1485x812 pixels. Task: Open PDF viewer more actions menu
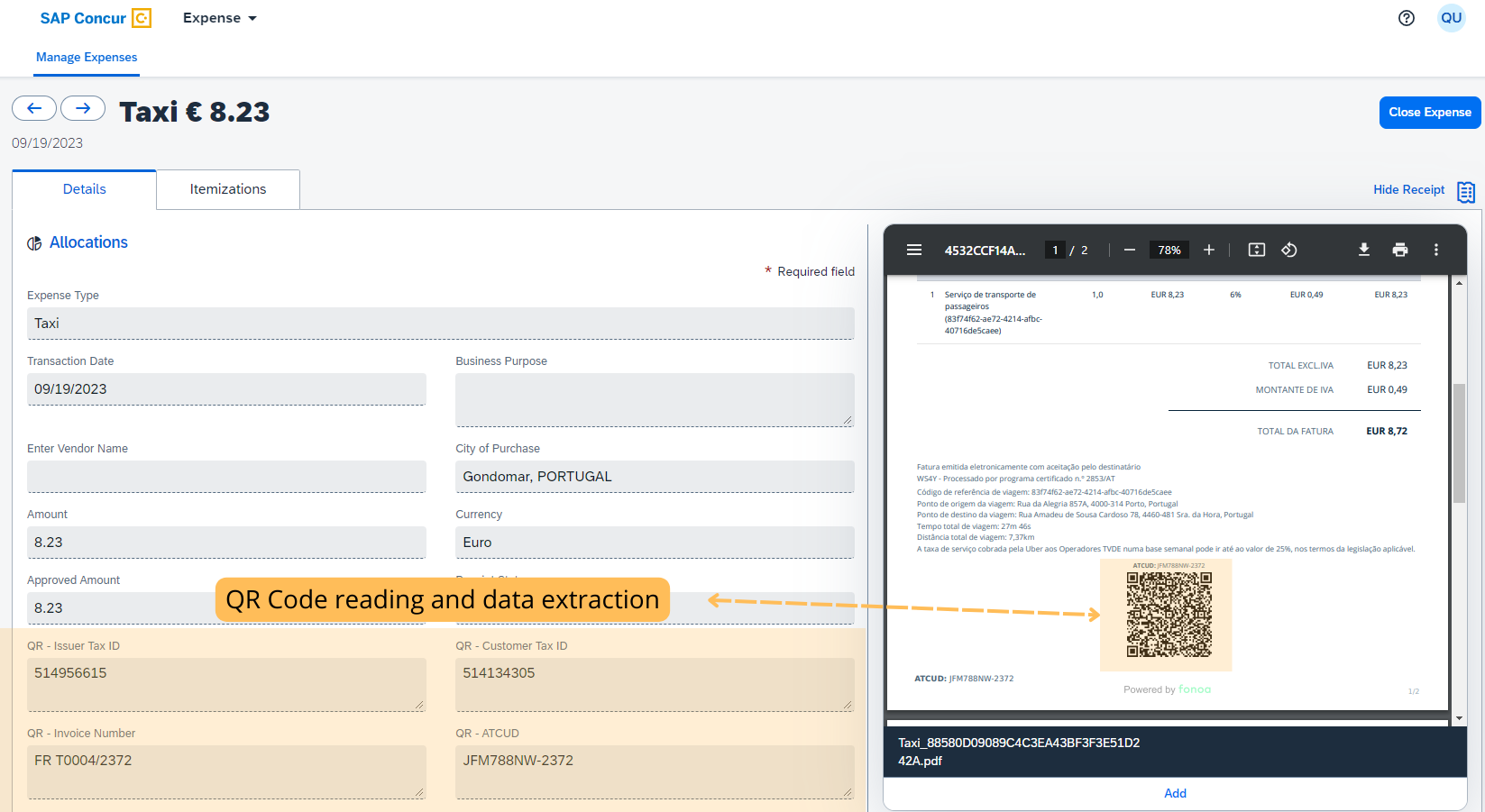pos(1436,250)
